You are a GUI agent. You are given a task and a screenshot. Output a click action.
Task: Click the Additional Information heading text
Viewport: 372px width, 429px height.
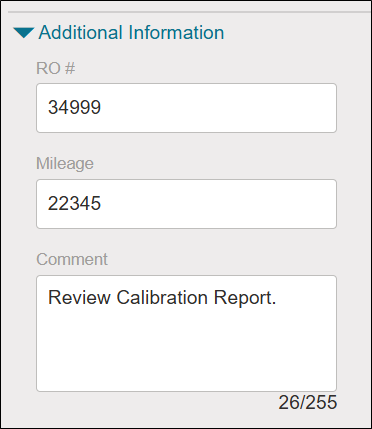point(131,33)
